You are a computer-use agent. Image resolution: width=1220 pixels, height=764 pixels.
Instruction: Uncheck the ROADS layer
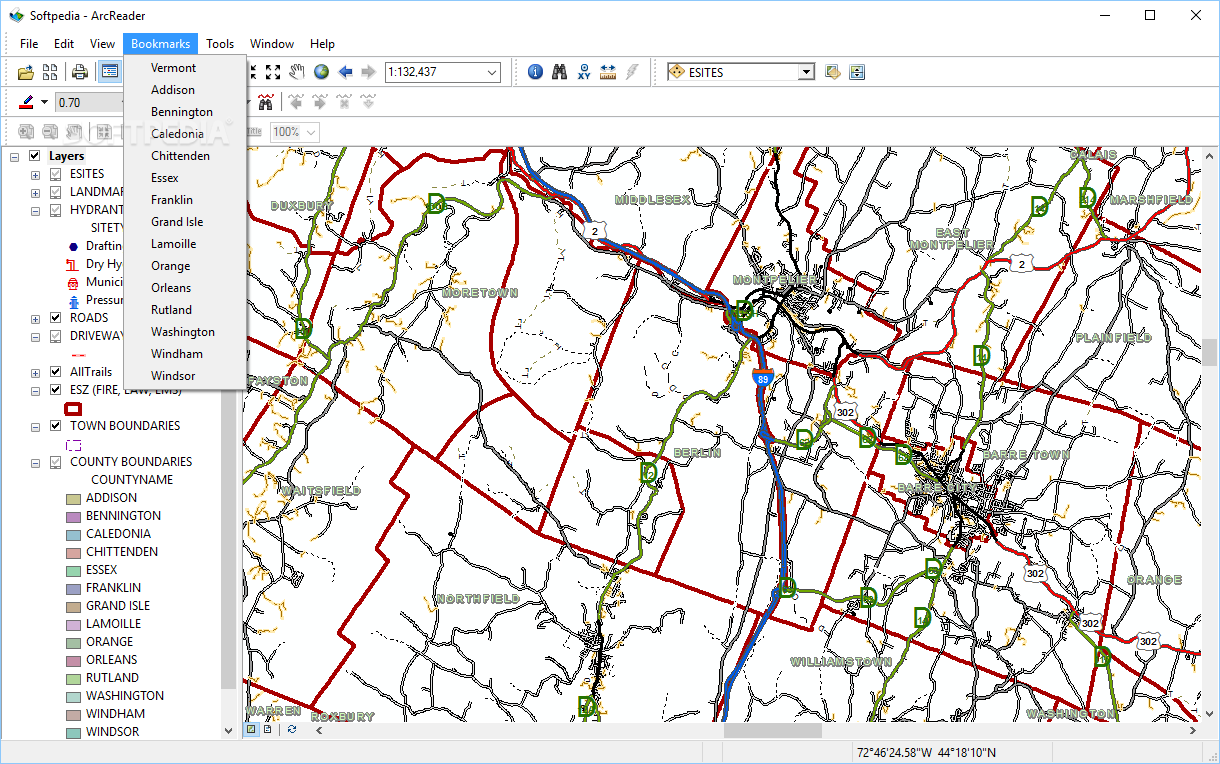[x=56, y=318]
